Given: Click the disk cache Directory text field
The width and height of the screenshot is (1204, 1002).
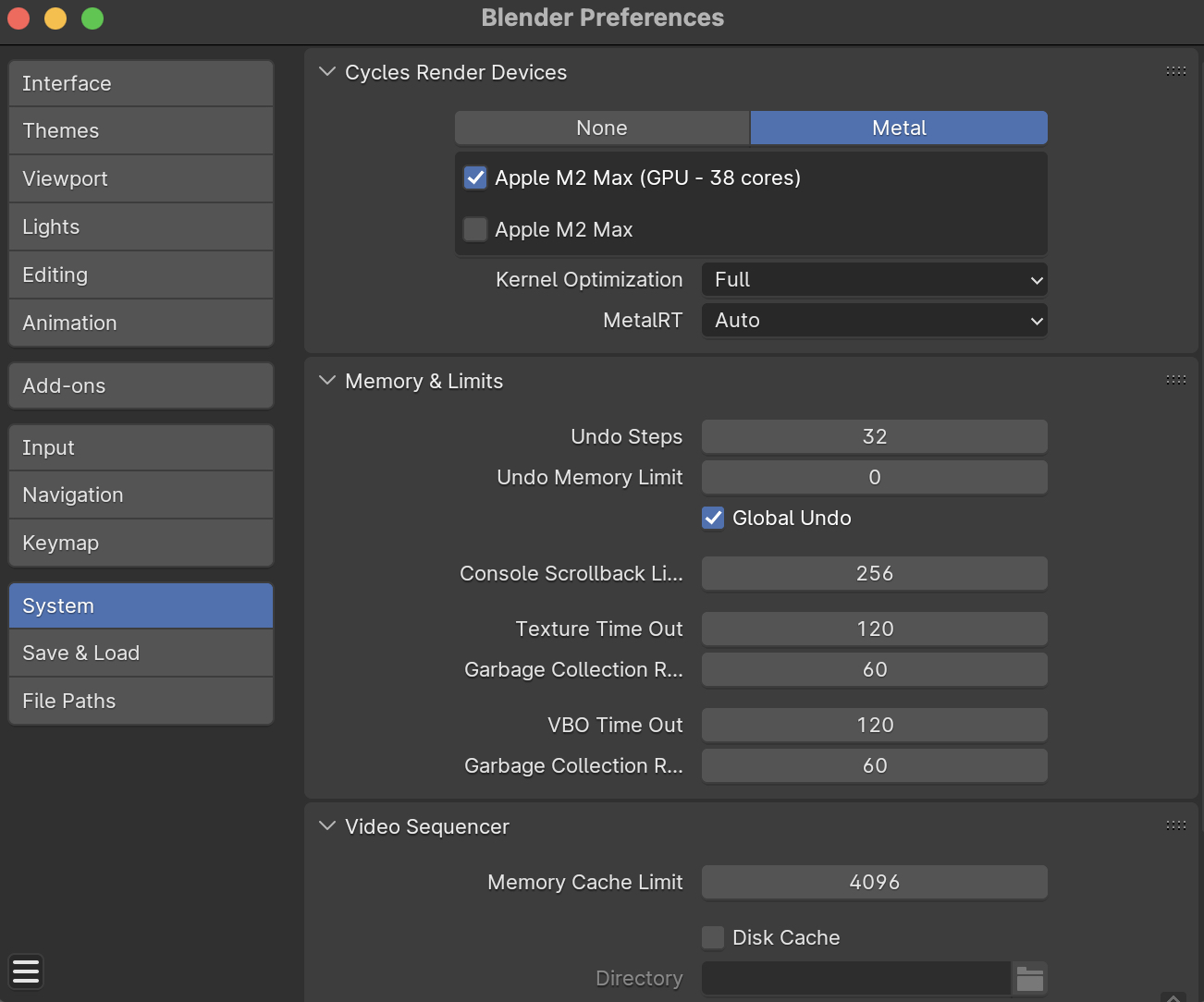Looking at the screenshot, I should pyautogui.click(x=856, y=978).
